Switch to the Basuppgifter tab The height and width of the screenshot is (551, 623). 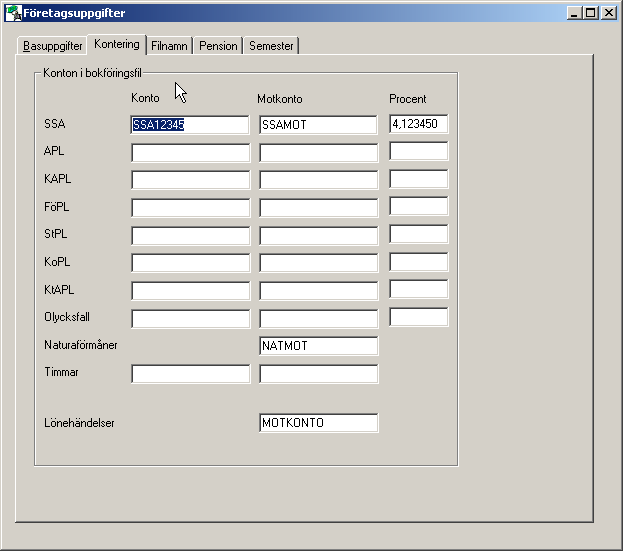coord(52,46)
